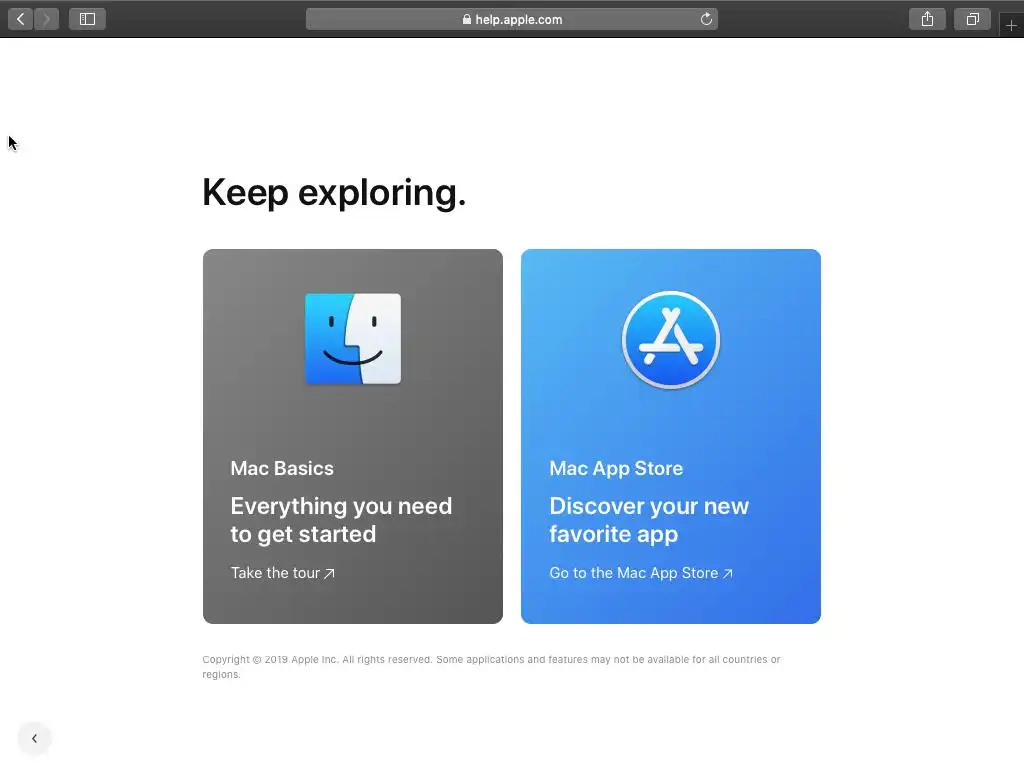1024x768 pixels.
Task: Expand the table of contents chevron button
Action: click(x=35, y=739)
